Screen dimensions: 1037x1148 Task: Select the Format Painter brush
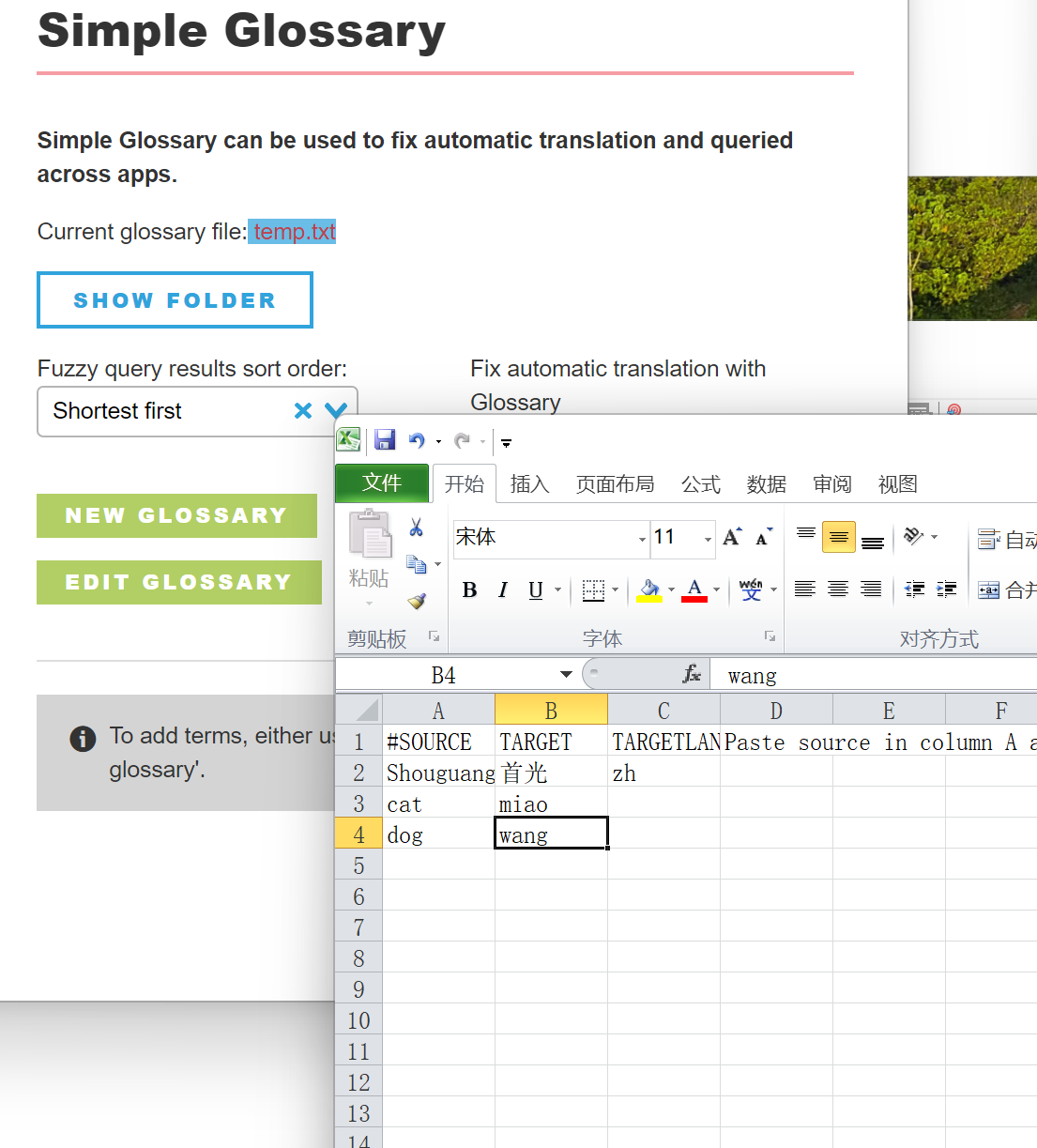(x=417, y=601)
